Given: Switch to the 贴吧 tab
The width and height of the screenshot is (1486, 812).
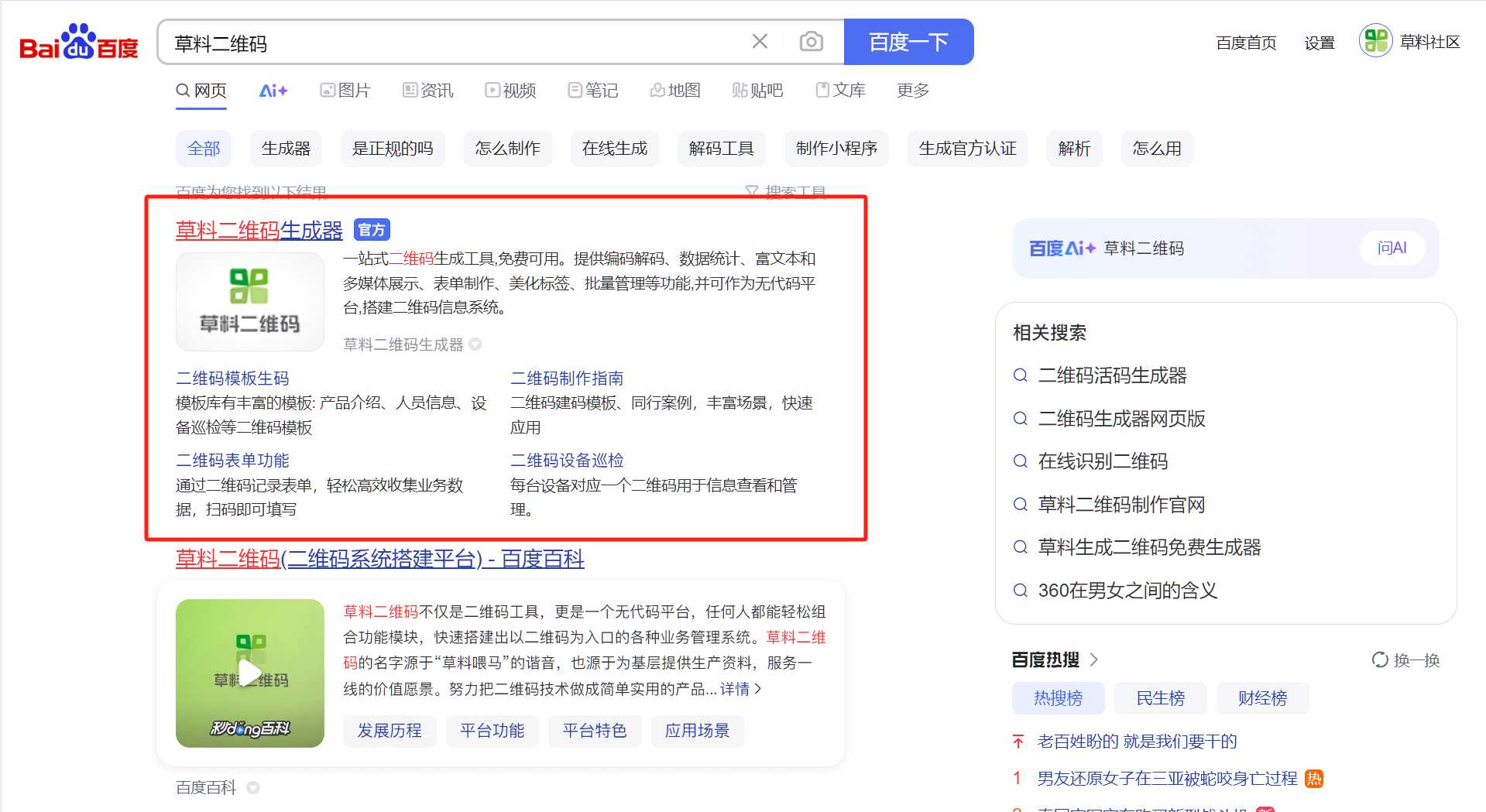Looking at the screenshot, I should pos(757,91).
